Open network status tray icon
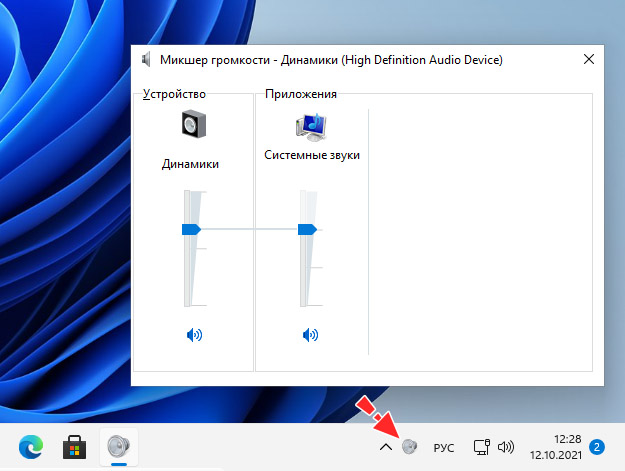 [482, 447]
